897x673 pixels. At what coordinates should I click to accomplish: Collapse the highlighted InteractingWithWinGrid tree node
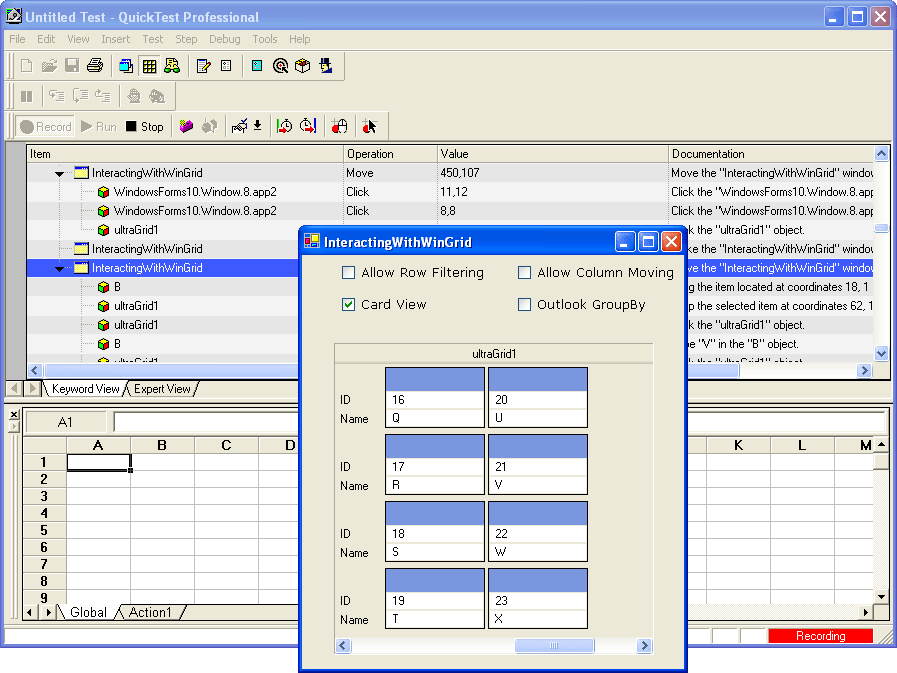(x=59, y=268)
